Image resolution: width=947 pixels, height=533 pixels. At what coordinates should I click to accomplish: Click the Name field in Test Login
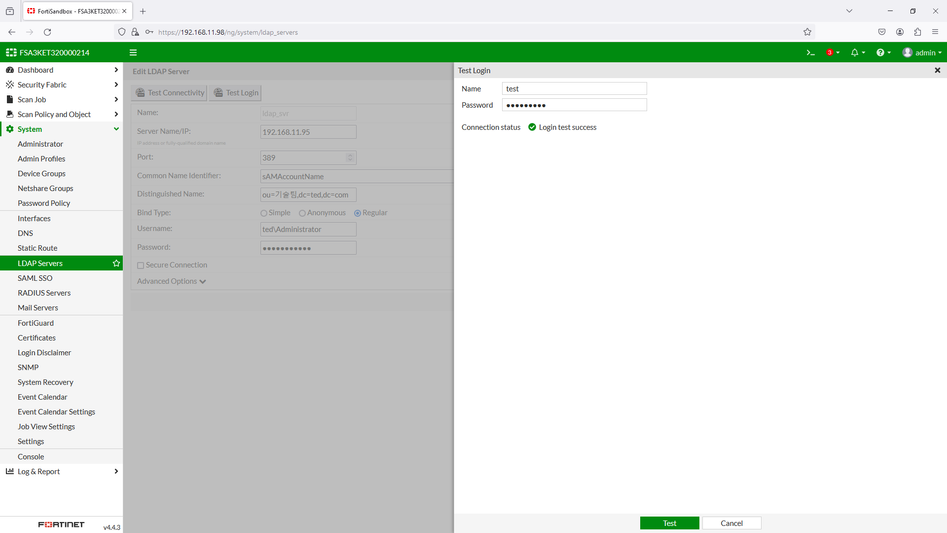point(574,89)
